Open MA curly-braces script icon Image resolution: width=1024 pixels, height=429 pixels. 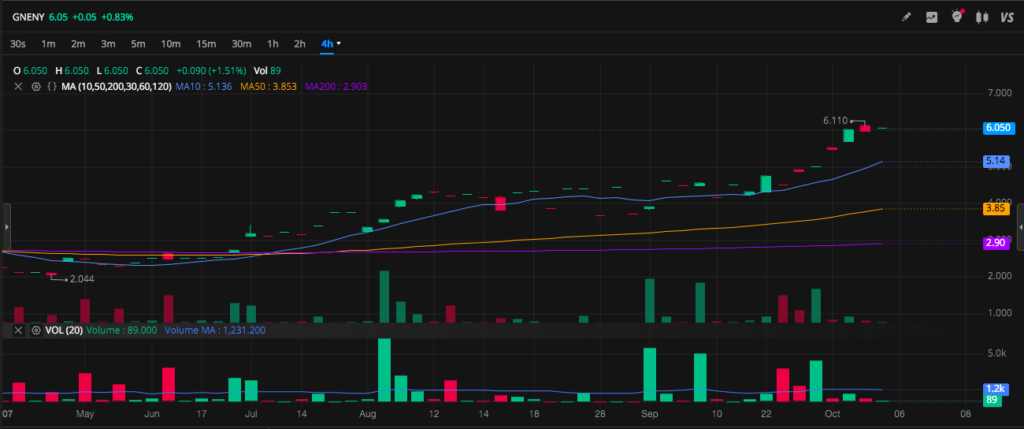click(51, 88)
